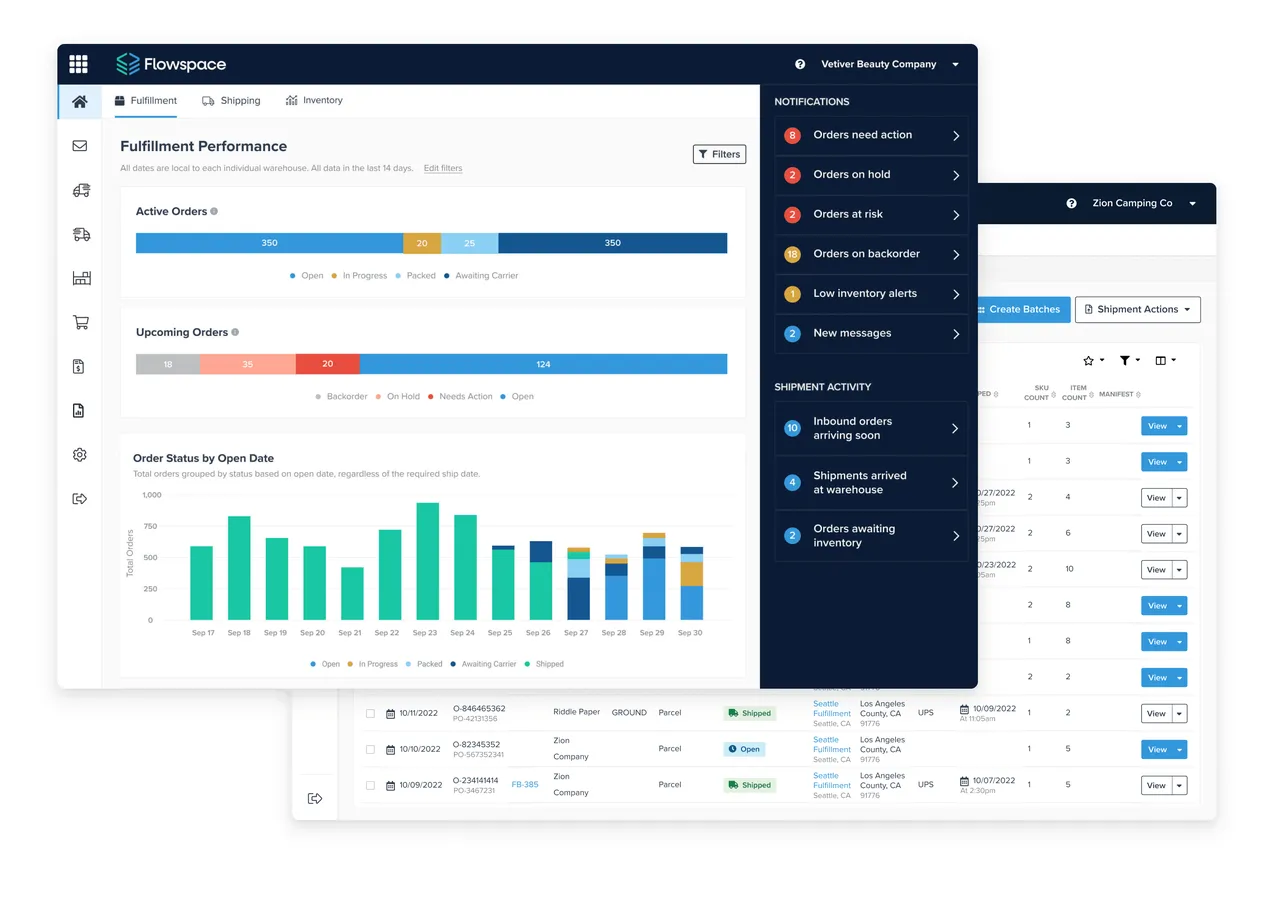1280x903 pixels.
Task: Click the Open status badge in the 10/10/2022 row
Action: click(744, 749)
